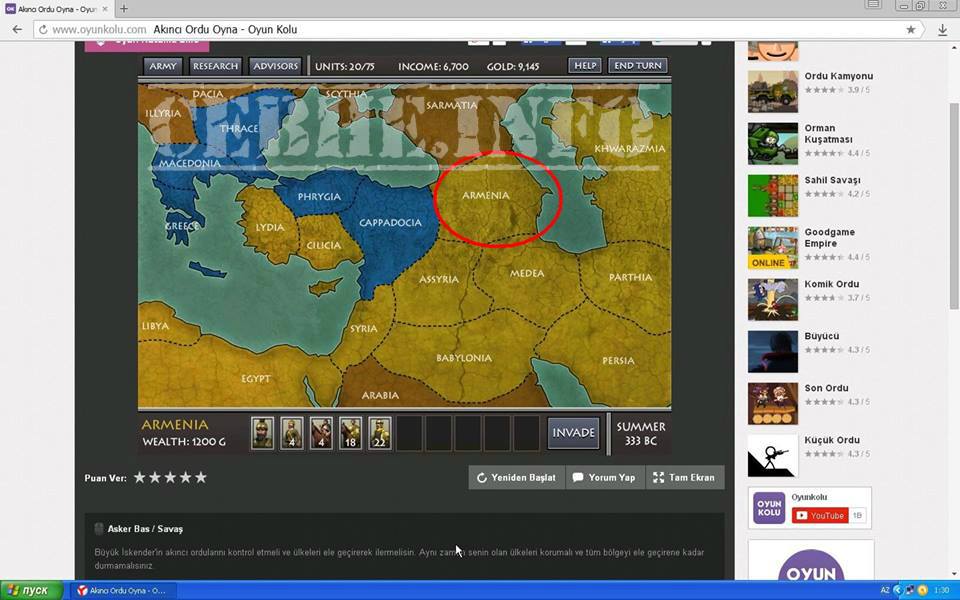The image size is (960, 600).
Task: Click the Parthia province label
Action: (630, 277)
